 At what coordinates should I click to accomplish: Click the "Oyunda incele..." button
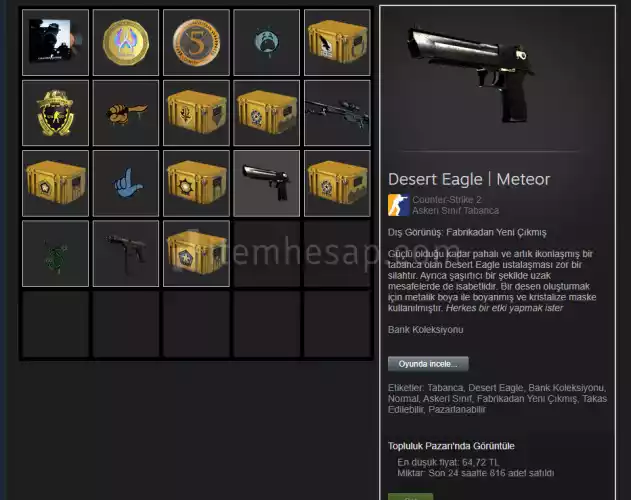428,364
